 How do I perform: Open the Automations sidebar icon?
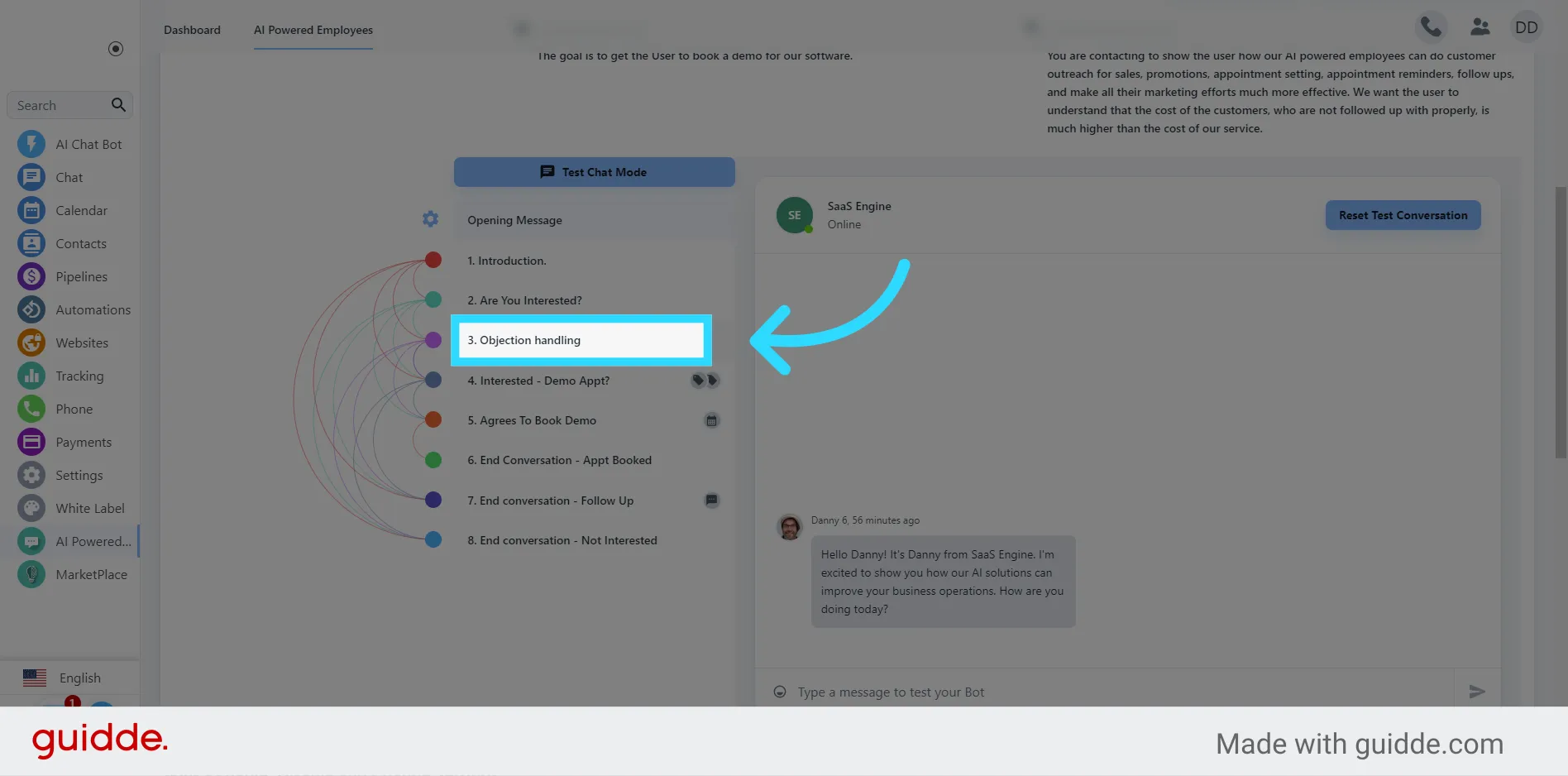(x=31, y=309)
